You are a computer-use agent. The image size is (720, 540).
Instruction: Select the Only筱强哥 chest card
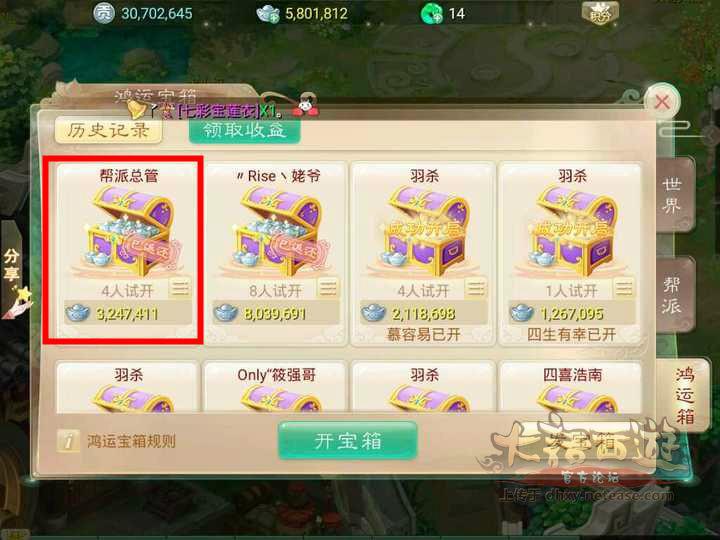(276, 387)
